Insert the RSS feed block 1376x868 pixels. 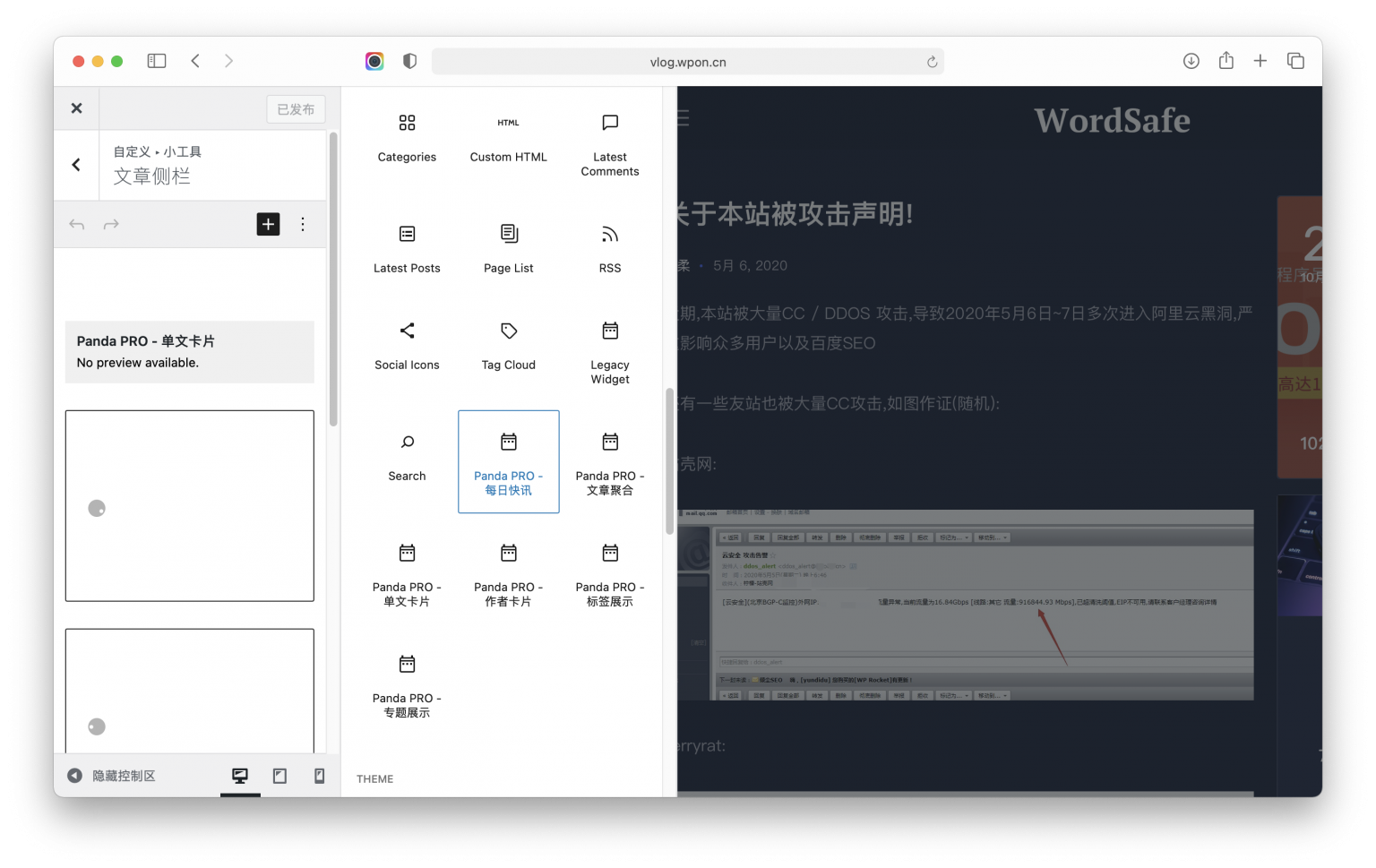(610, 249)
